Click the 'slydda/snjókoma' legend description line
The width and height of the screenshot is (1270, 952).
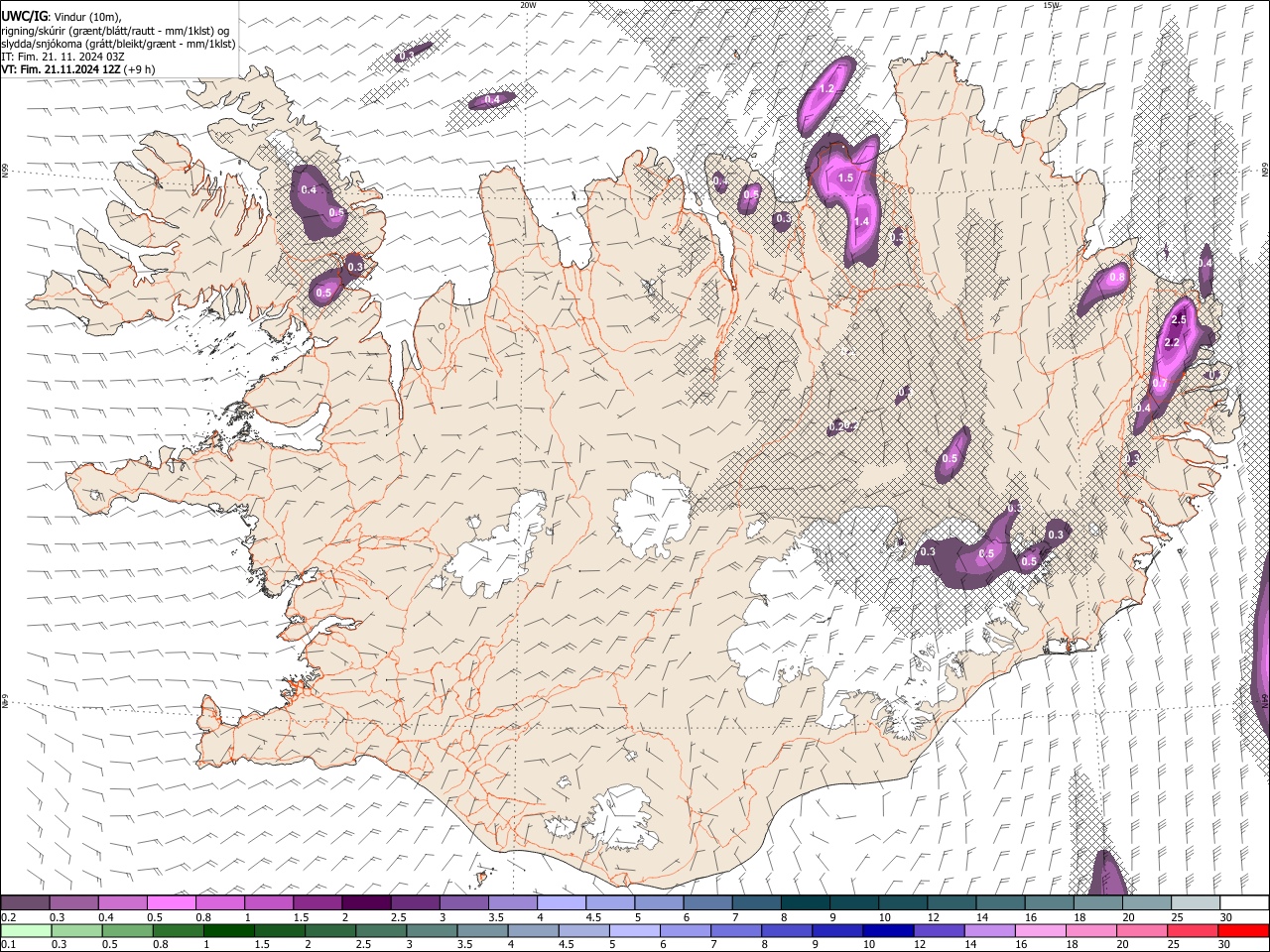click(118, 44)
